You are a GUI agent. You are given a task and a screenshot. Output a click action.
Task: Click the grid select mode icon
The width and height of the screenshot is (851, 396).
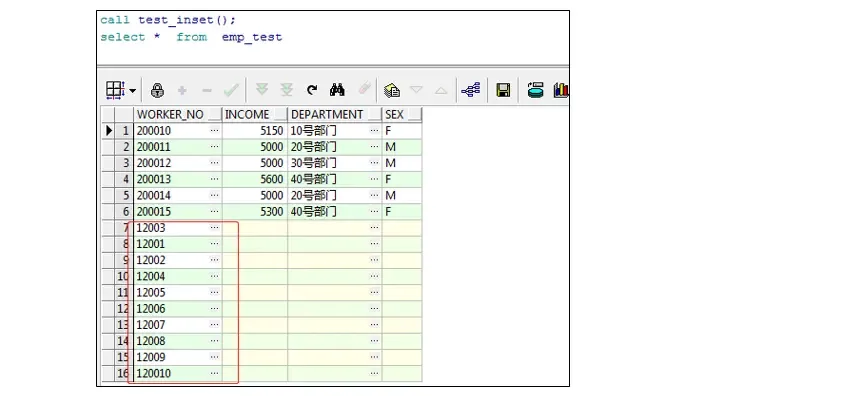pos(115,90)
